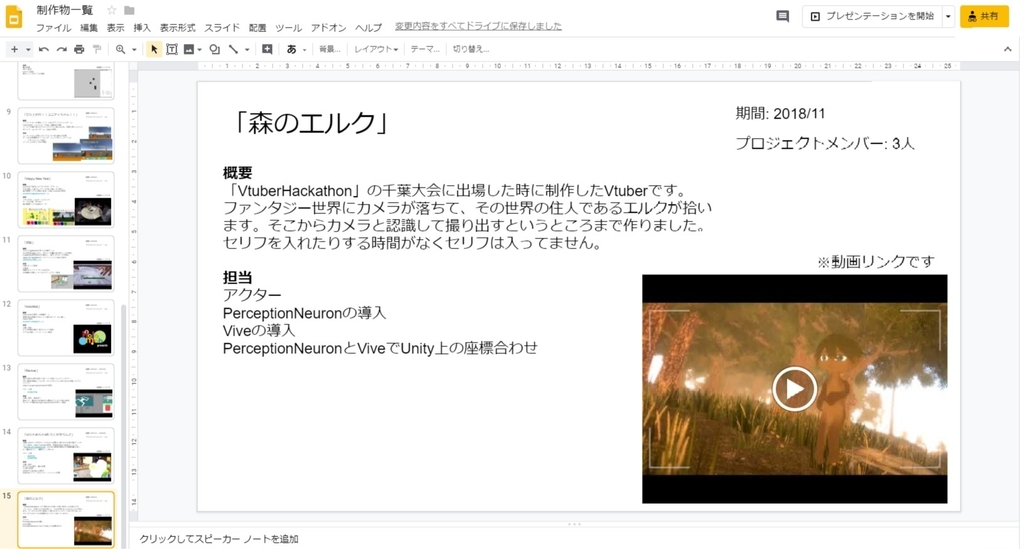Viewport: 1024px width, 549px height.
Task: Click the 概要 heading on slide
Action: (x=237, y=173)
